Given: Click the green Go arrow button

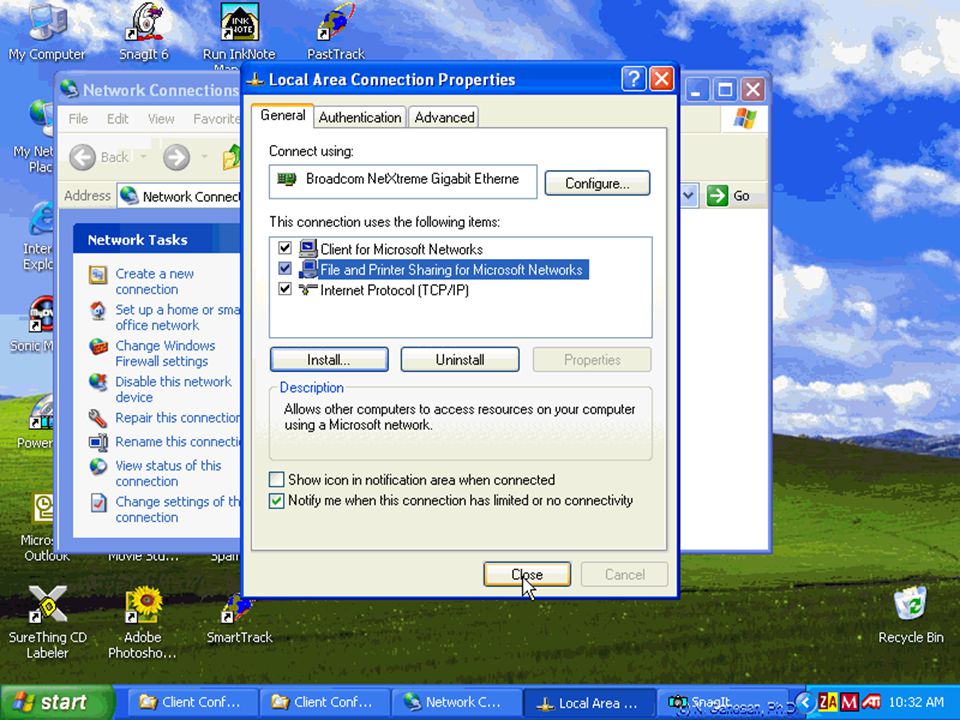Looking at the screenshot, I should point(717,196).
